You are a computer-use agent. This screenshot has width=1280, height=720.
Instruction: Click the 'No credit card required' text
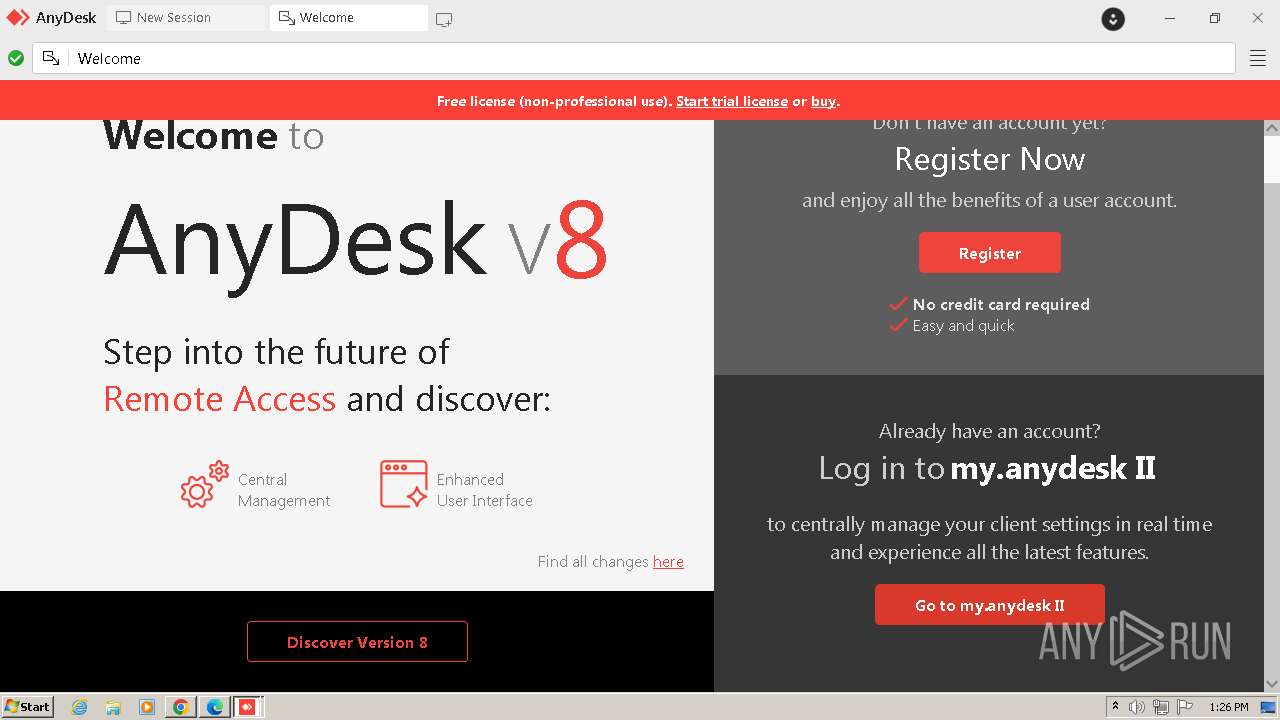1001,304
